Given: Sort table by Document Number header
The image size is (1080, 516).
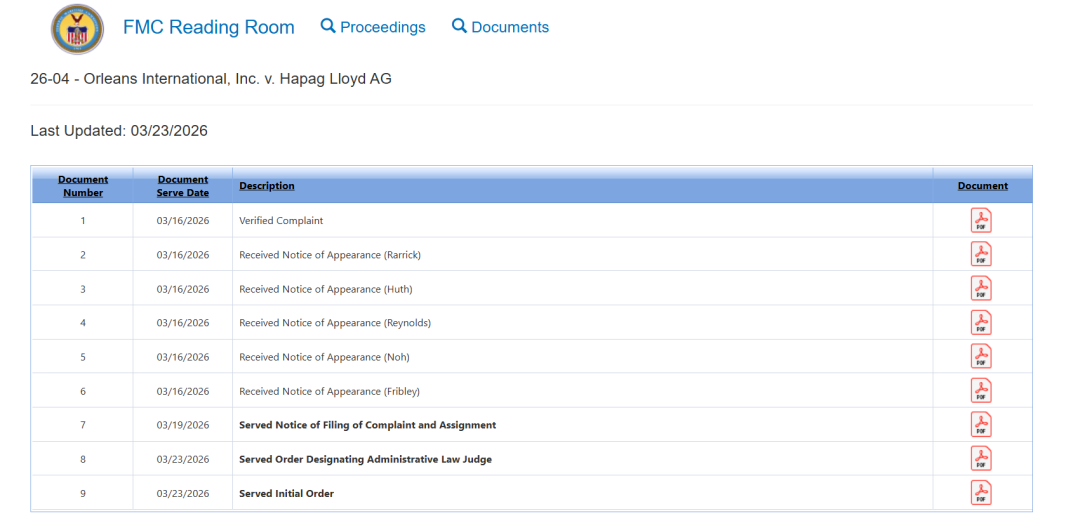Looking at the screenshot, I should (83, 186).
